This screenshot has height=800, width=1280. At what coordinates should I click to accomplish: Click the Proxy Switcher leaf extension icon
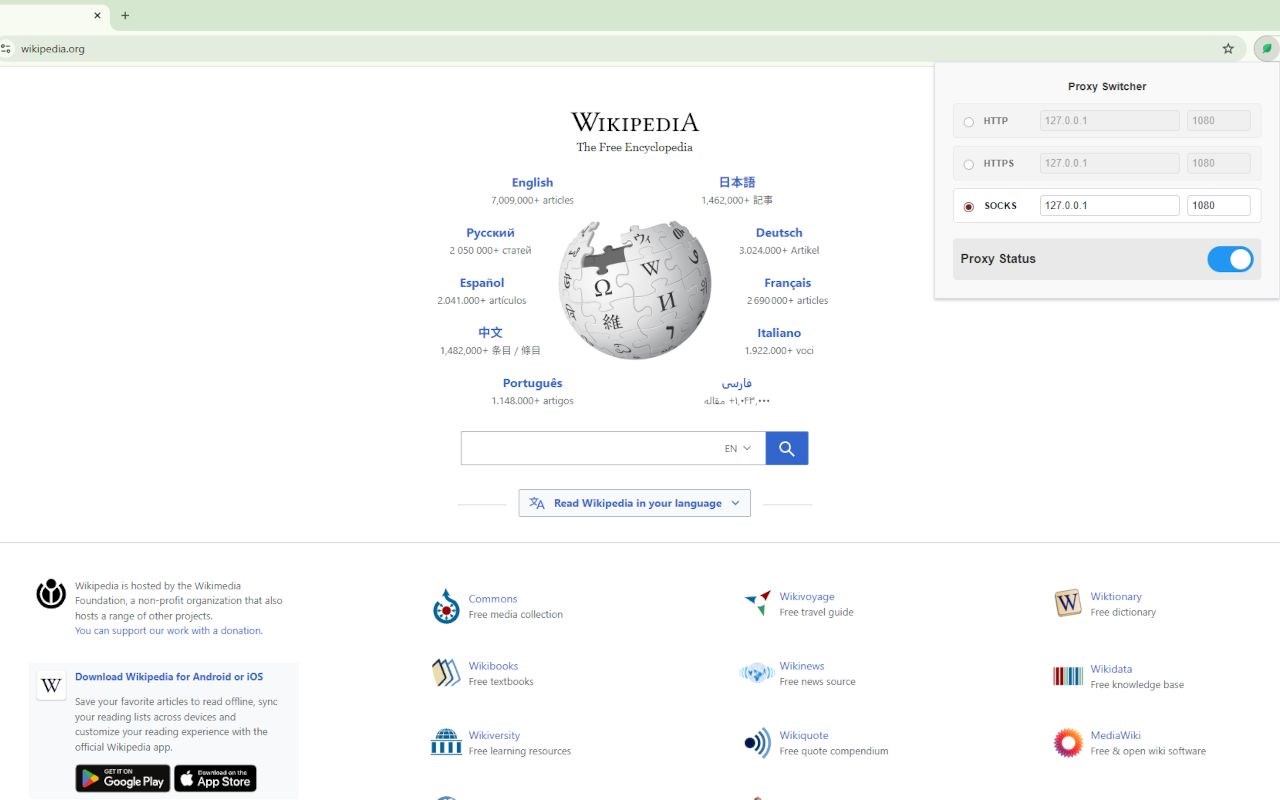click(1266, 48)
